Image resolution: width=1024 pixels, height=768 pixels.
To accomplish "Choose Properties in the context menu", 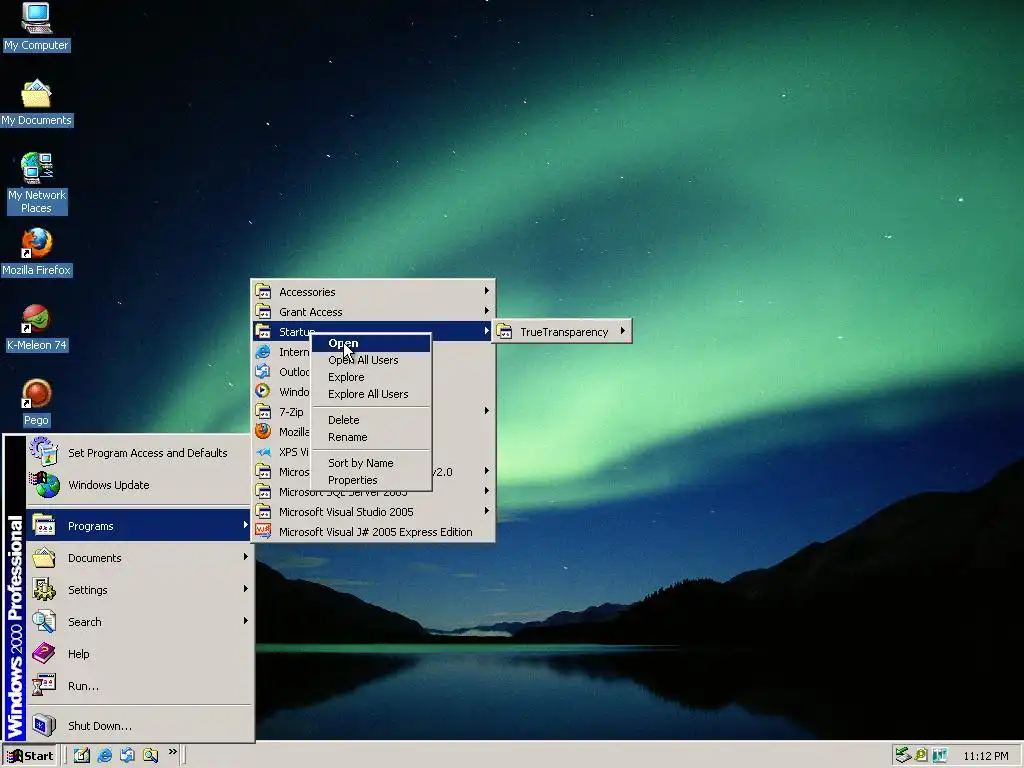I will 371,480.
